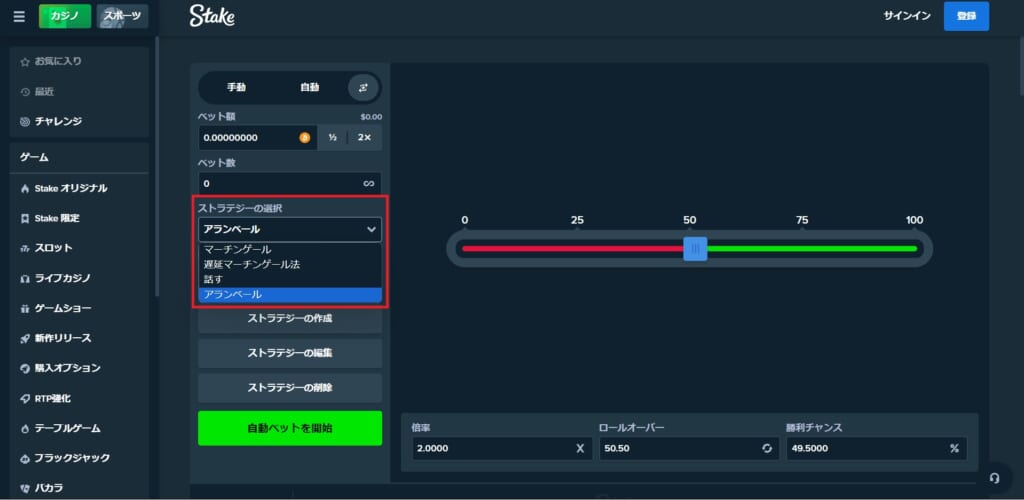The width and height of the screenshot is (1024, 500).
Task: Start auto betting with 自動ベットを開始
Action: [289, 428]
